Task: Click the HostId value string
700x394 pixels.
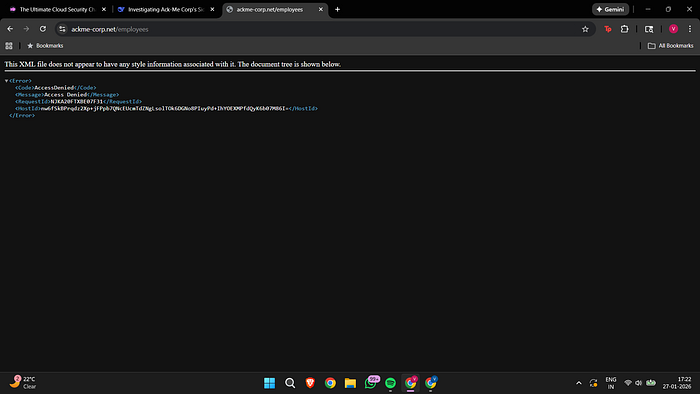Action: point(165,108)
